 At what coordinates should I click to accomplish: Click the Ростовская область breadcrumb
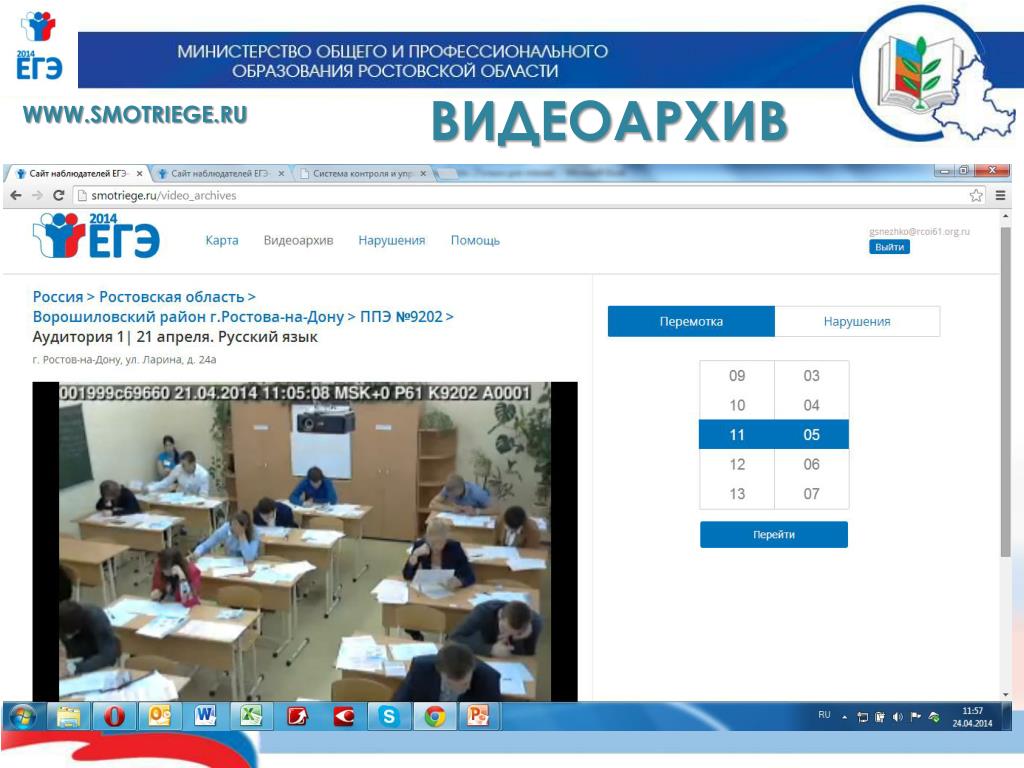172,296
